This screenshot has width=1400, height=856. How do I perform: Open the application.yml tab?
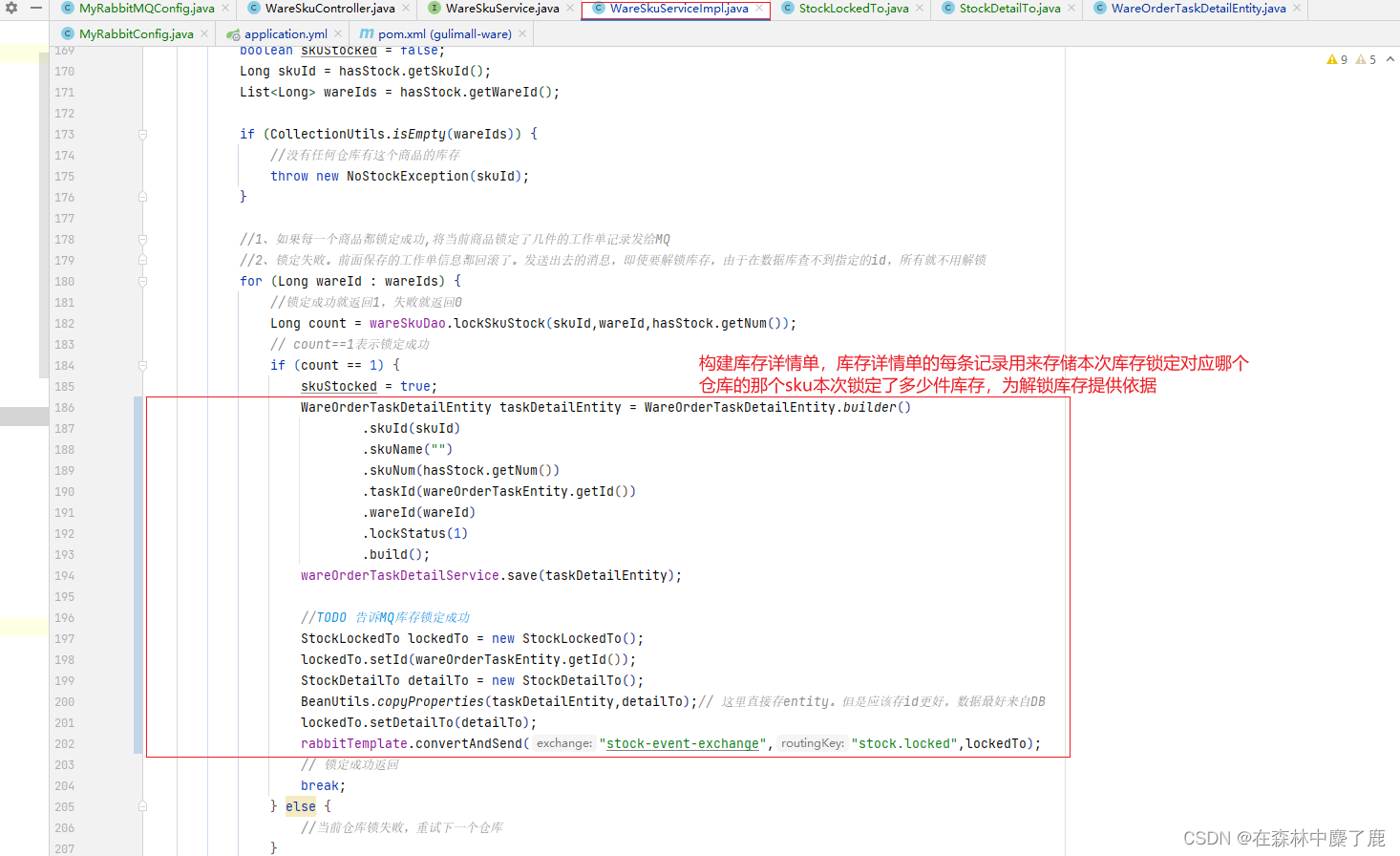[x=286, y=34]
